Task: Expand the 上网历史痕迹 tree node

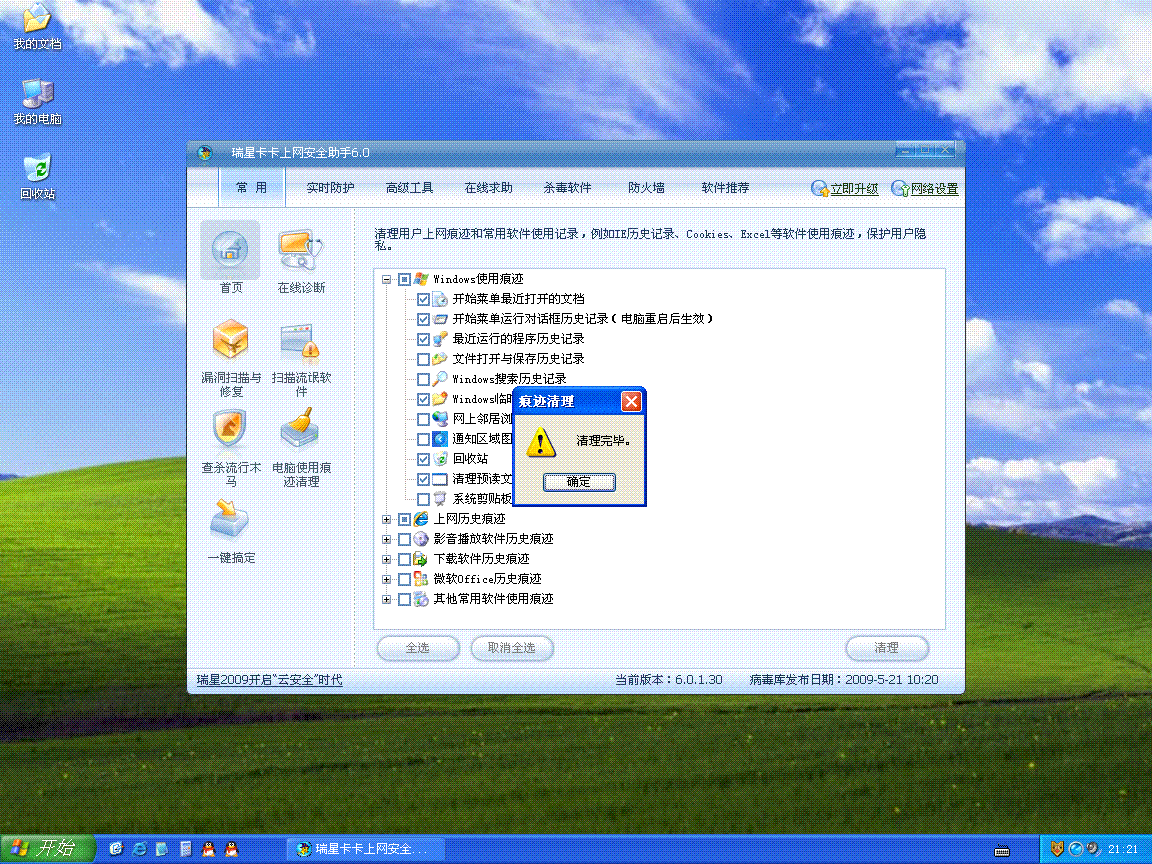Action: 386,519
